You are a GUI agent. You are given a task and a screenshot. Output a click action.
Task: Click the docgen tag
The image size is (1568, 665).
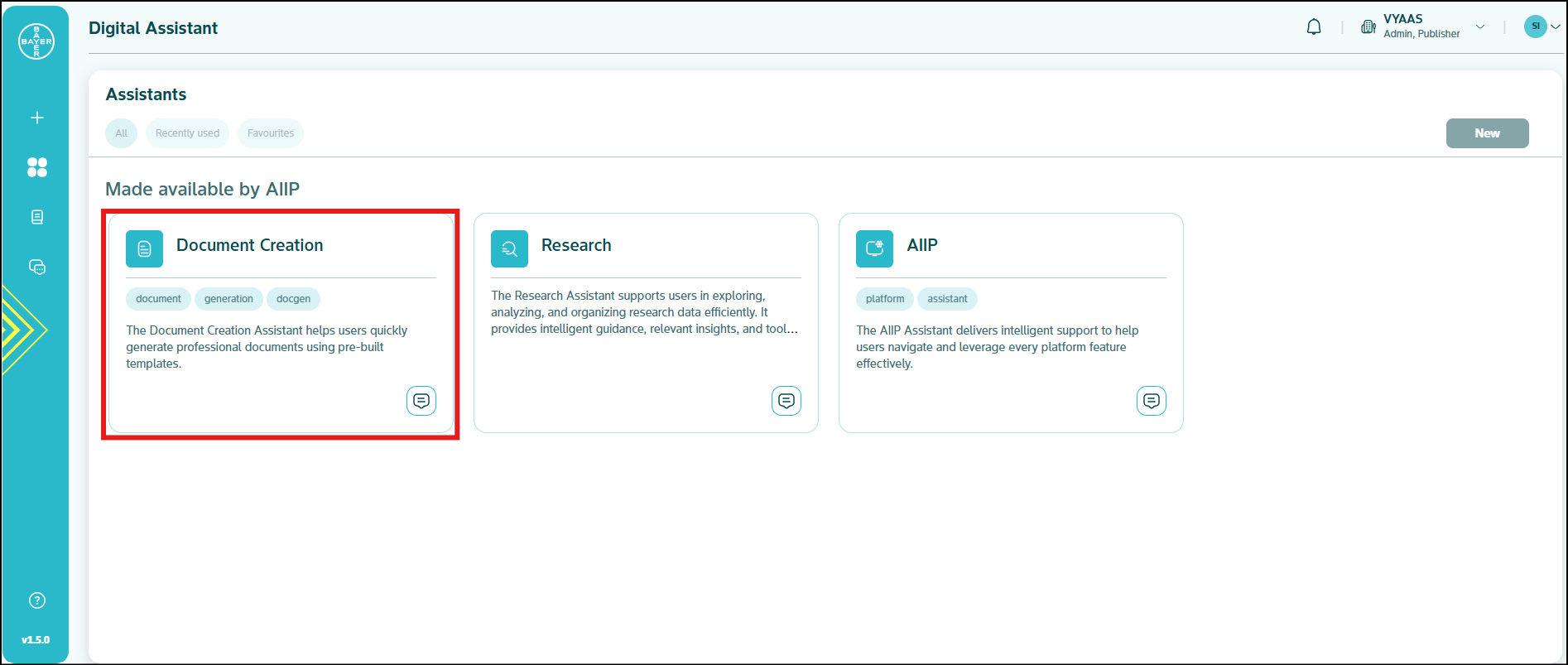[293, 299]
